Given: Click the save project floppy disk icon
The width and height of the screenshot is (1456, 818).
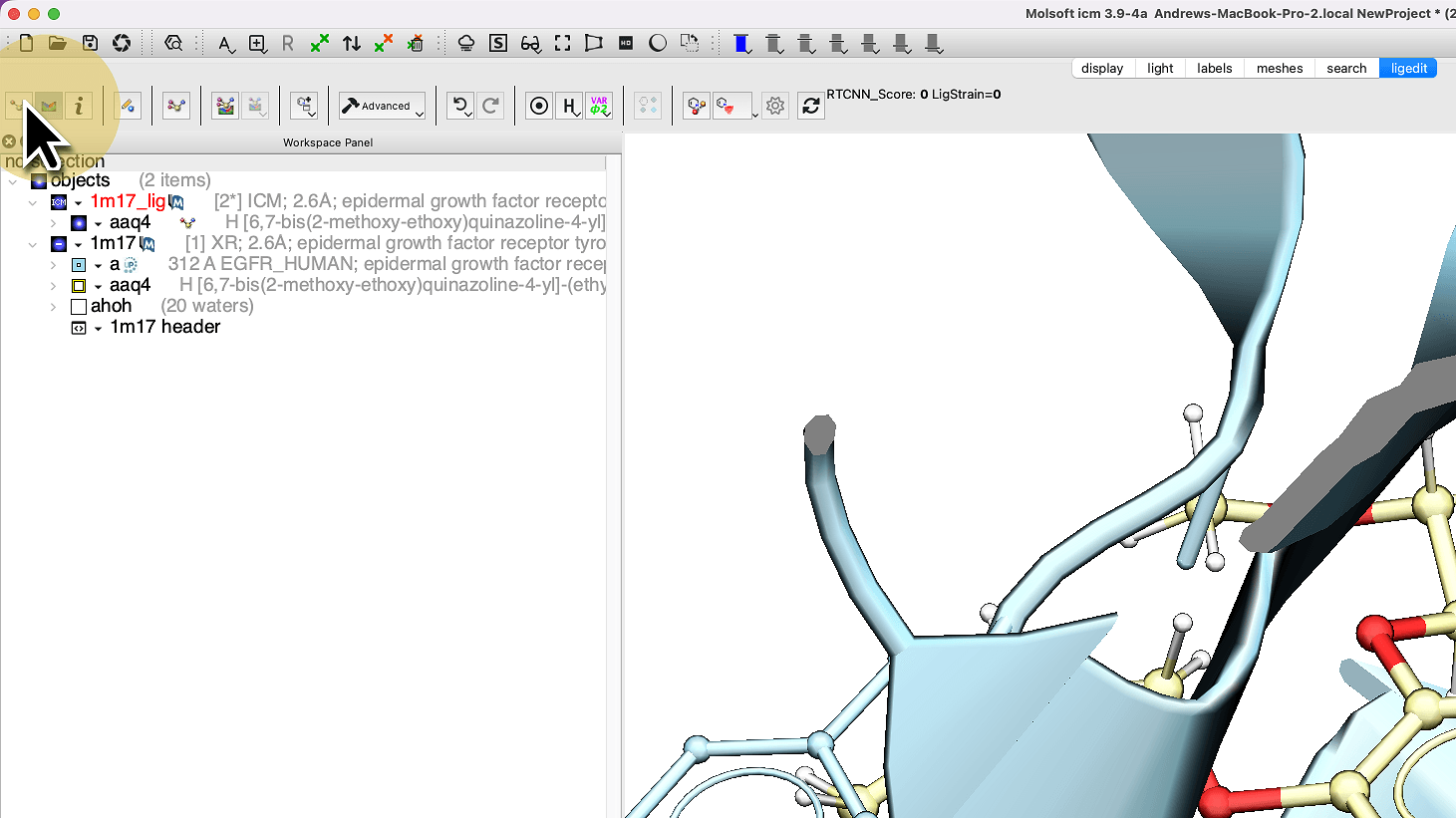Looking at the screenshot, I should tap(90, 43).
